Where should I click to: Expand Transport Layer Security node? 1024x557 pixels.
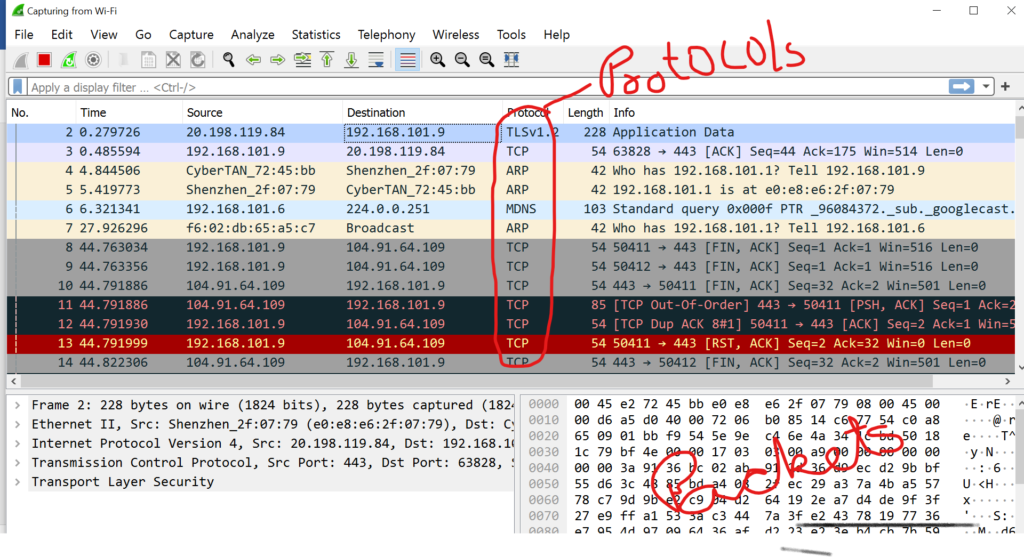click(x=18, y=482)
